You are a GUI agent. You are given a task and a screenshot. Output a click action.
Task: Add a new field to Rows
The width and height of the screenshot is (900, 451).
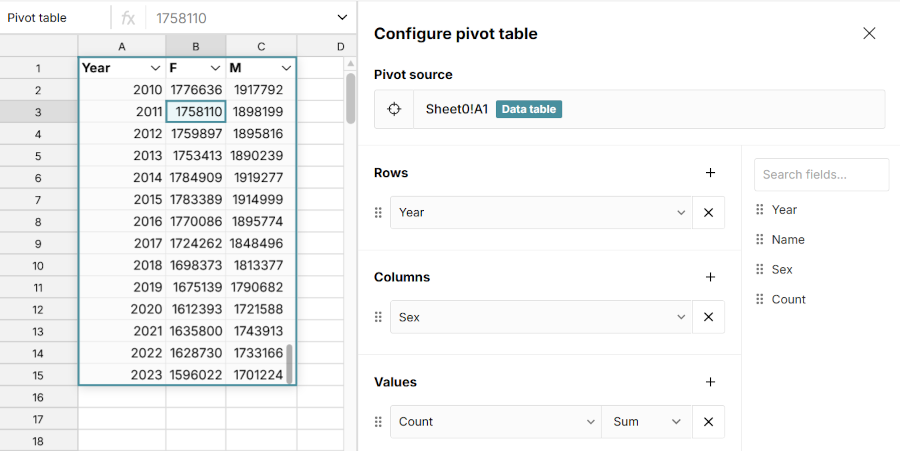click(710, 173)
